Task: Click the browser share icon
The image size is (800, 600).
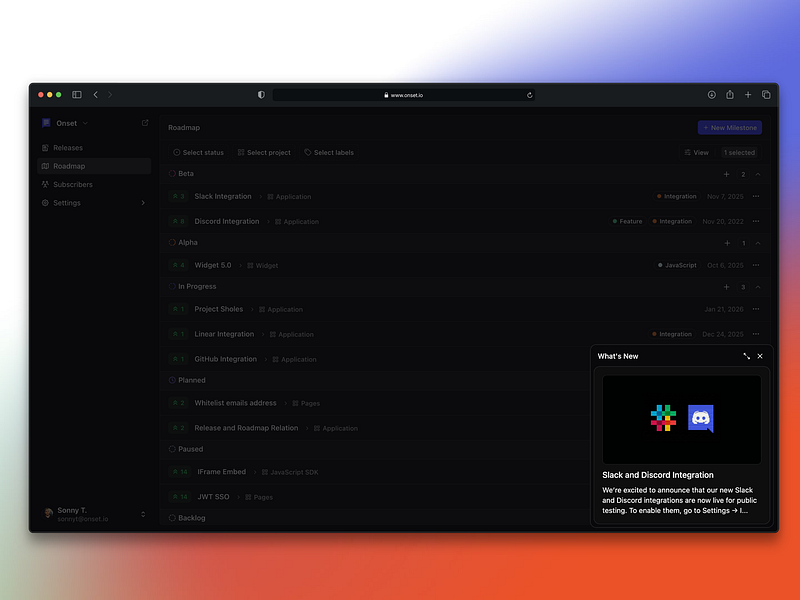Action: tap(730, 95)
